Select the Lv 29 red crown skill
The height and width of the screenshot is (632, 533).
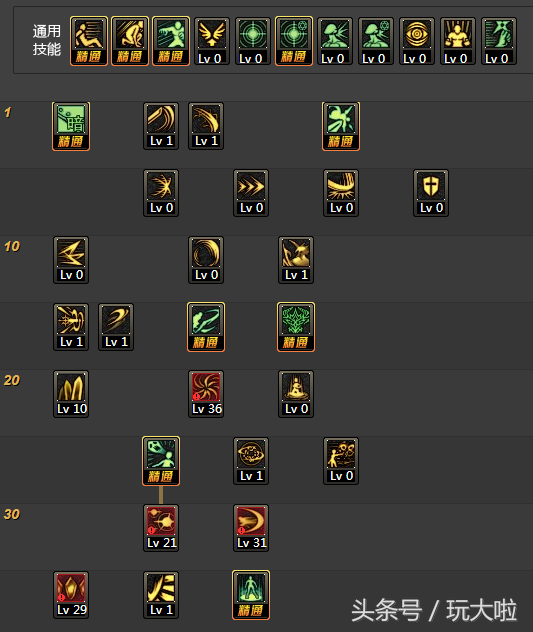(71, 595)
